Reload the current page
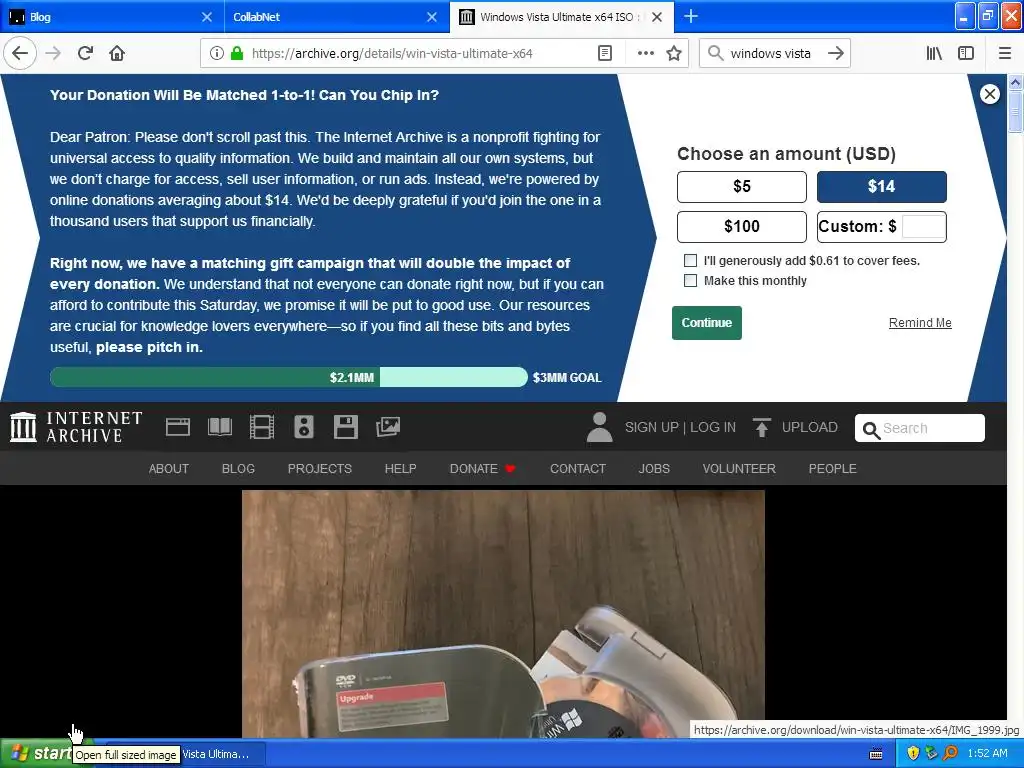 (x=86, y=53)
